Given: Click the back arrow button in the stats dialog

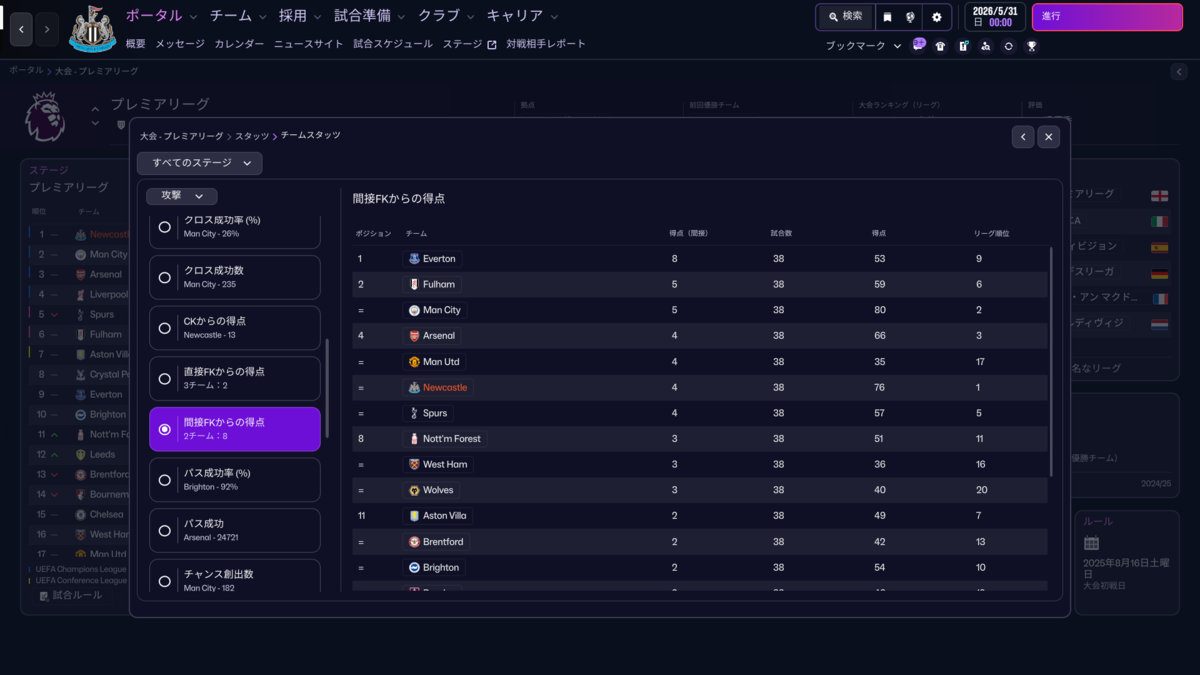Looking at the screenshot, I should coord(1022,137).
